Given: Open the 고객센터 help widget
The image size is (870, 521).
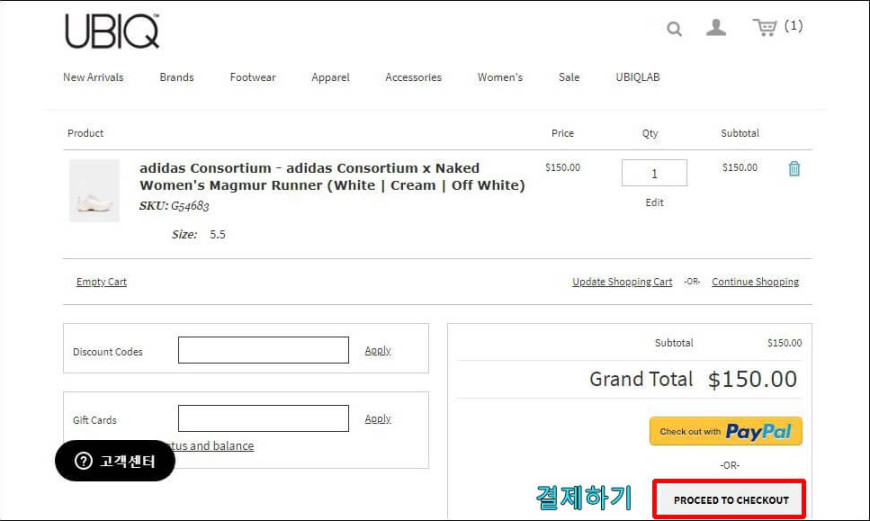Looking at the screenshot, I should coord(115,461).
